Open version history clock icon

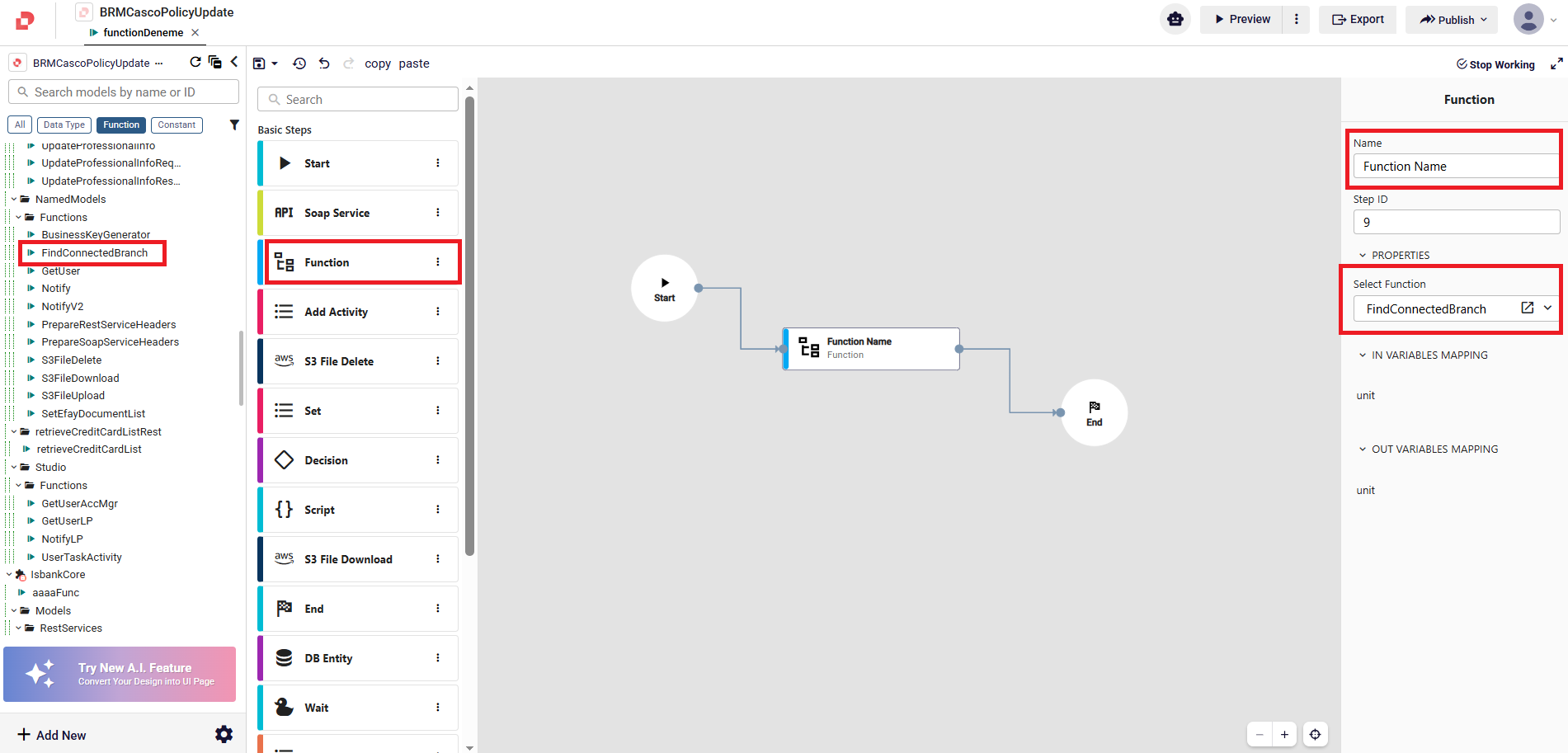[299, 64]
